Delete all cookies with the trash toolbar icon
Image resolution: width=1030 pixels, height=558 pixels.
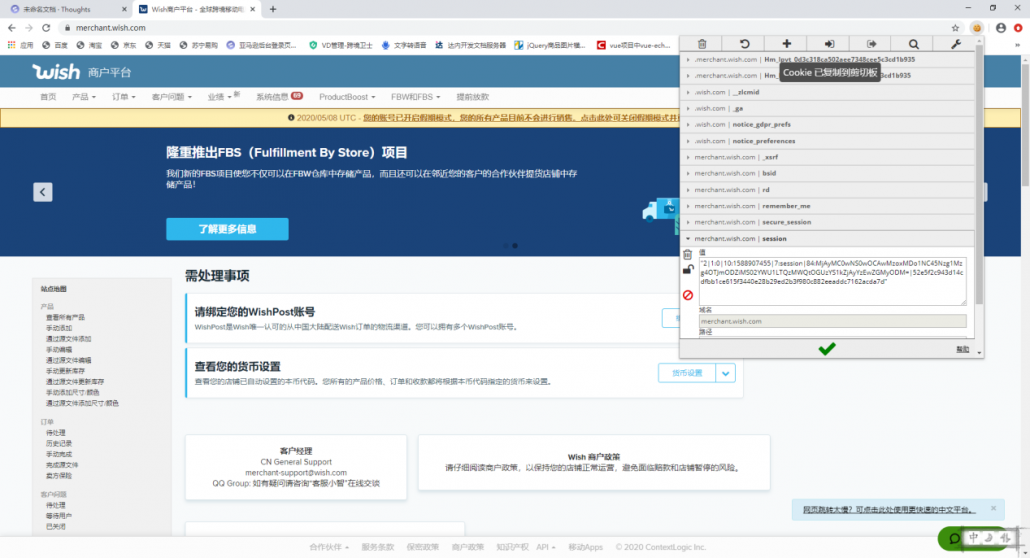coord(702,43)
